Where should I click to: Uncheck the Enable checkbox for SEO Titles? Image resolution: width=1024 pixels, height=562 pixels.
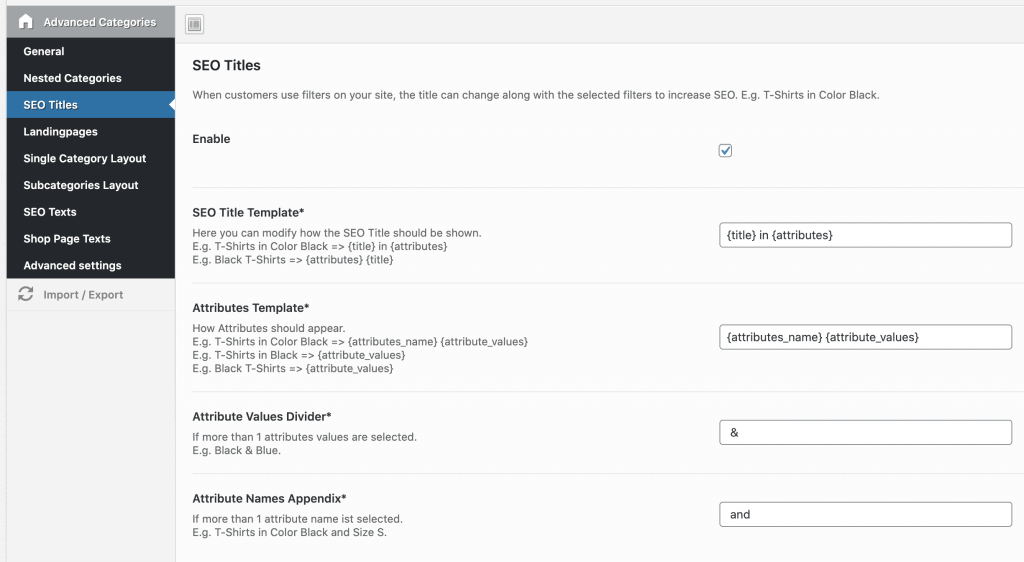pyautogui.click(x=726, y=151)
